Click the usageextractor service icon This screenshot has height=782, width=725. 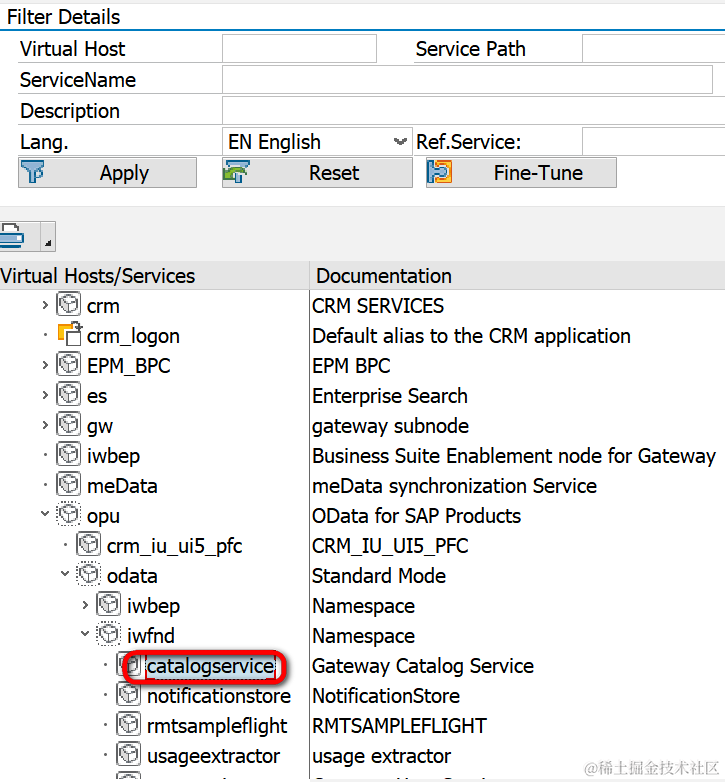click(129, 755)
